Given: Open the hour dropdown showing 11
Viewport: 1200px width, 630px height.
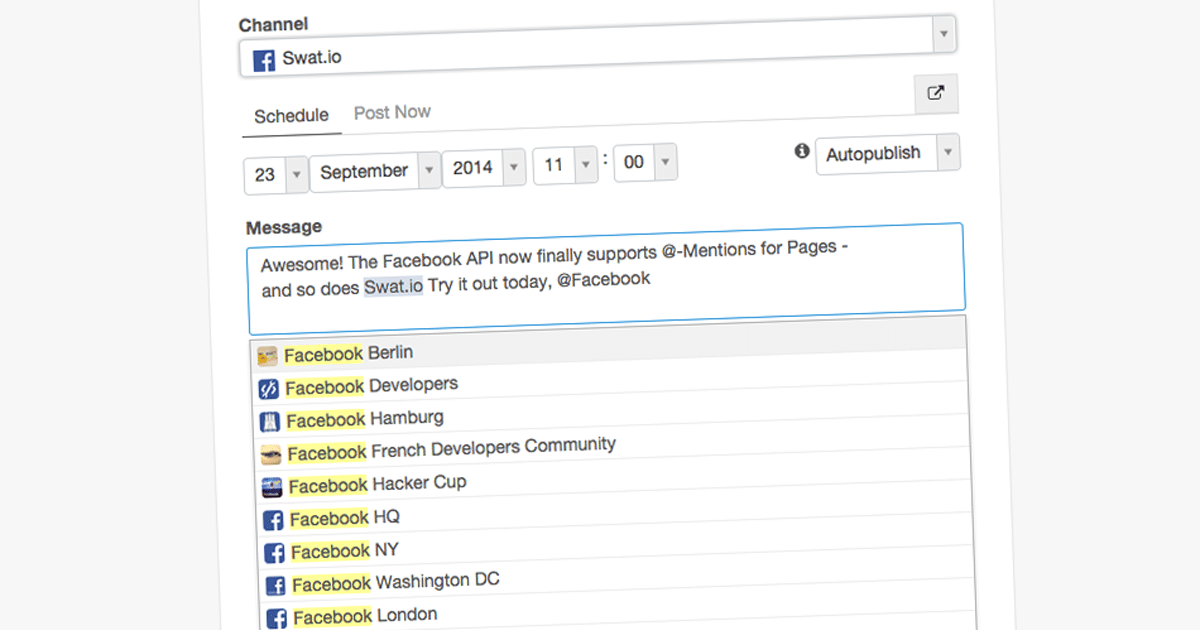Looking at the screenshot, I should pos(565,164).
